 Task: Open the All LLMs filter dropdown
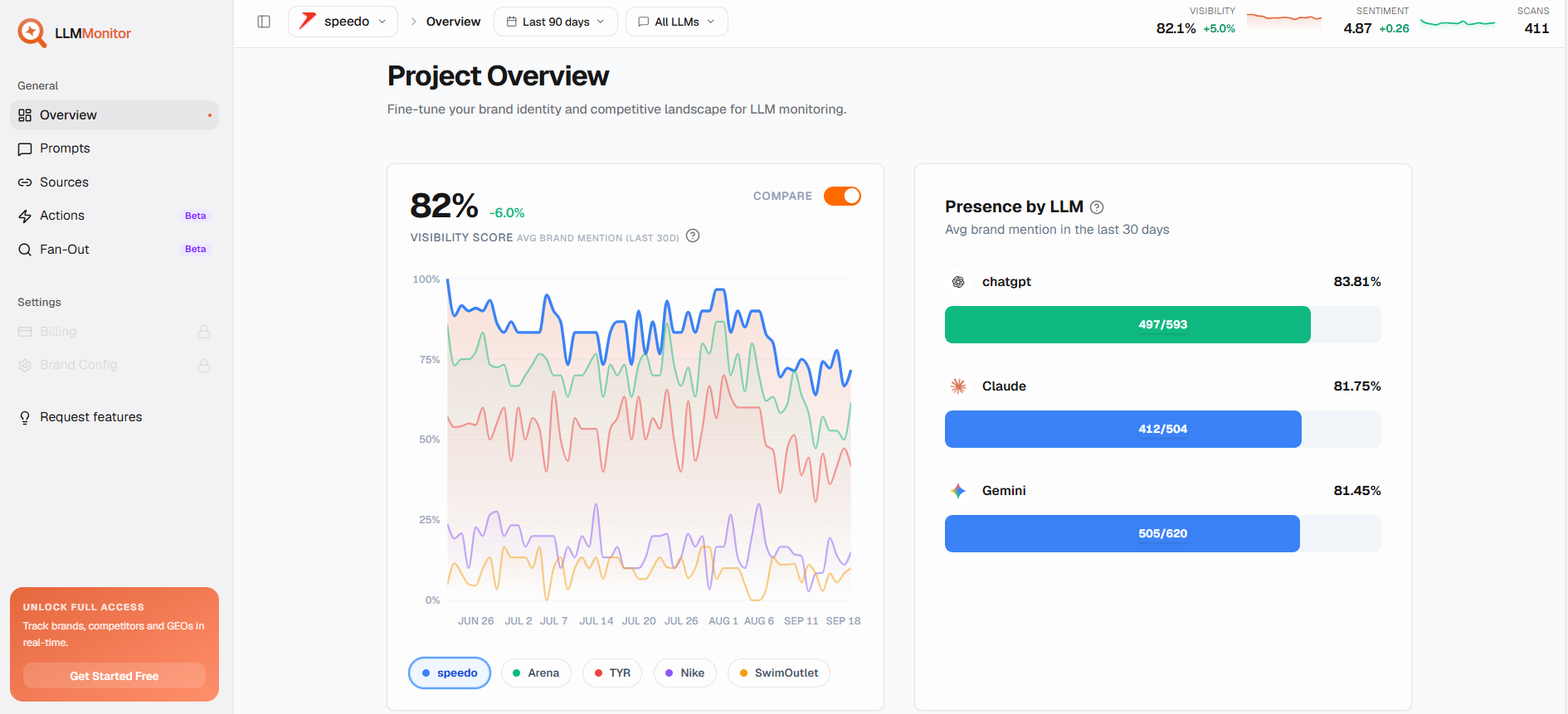676,22
